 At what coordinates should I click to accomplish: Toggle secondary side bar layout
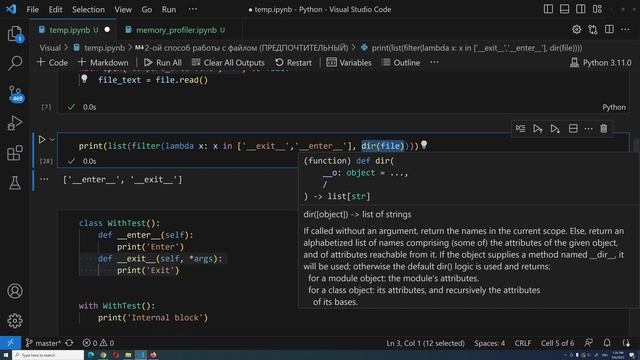(580, 9)
